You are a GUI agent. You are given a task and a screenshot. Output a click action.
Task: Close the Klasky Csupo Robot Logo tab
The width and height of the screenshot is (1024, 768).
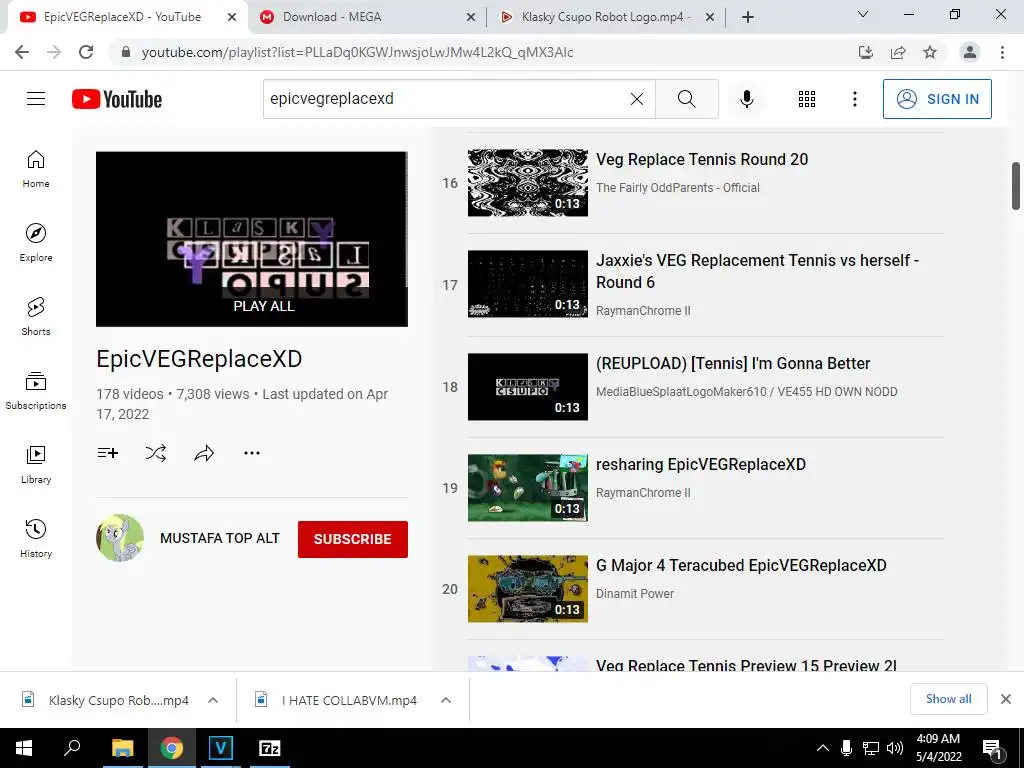point(710,17)
